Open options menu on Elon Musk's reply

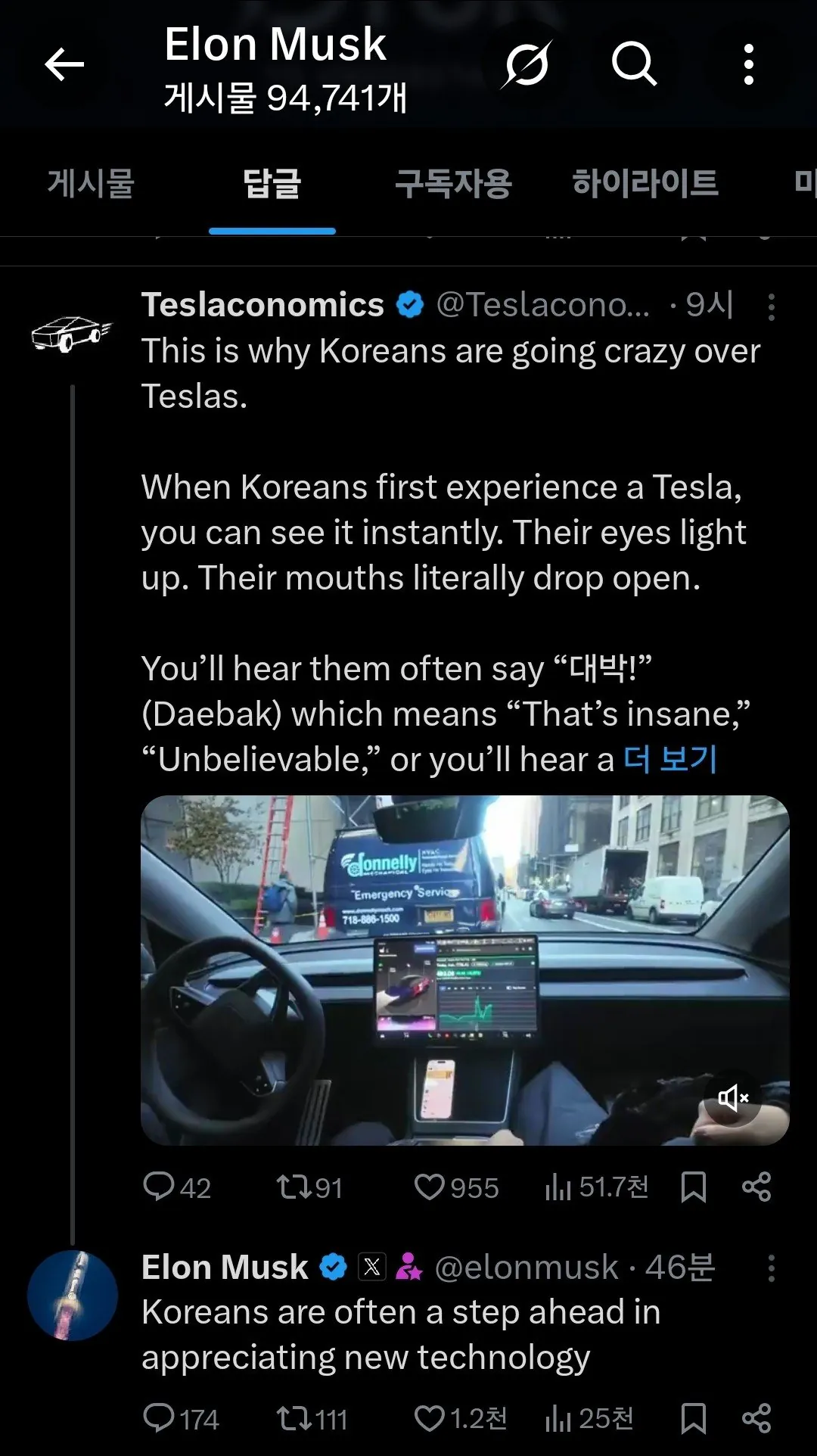(771, 1268)
